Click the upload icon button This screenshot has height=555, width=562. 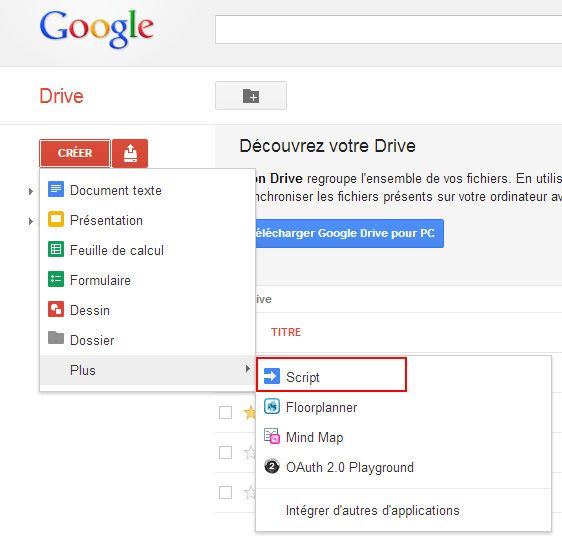pyautogui.click(x=130, y=153)
